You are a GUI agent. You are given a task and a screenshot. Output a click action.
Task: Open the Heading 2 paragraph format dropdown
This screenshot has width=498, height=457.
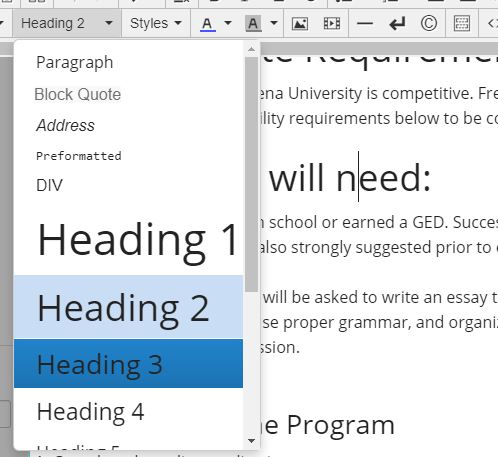pos(67,23)
